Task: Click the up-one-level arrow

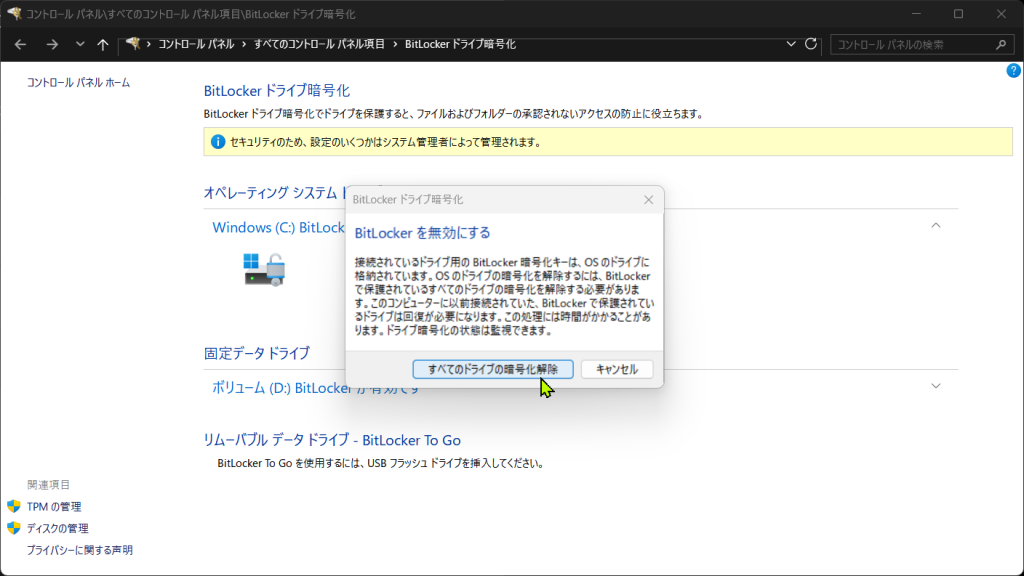Action: click(103, 45)
